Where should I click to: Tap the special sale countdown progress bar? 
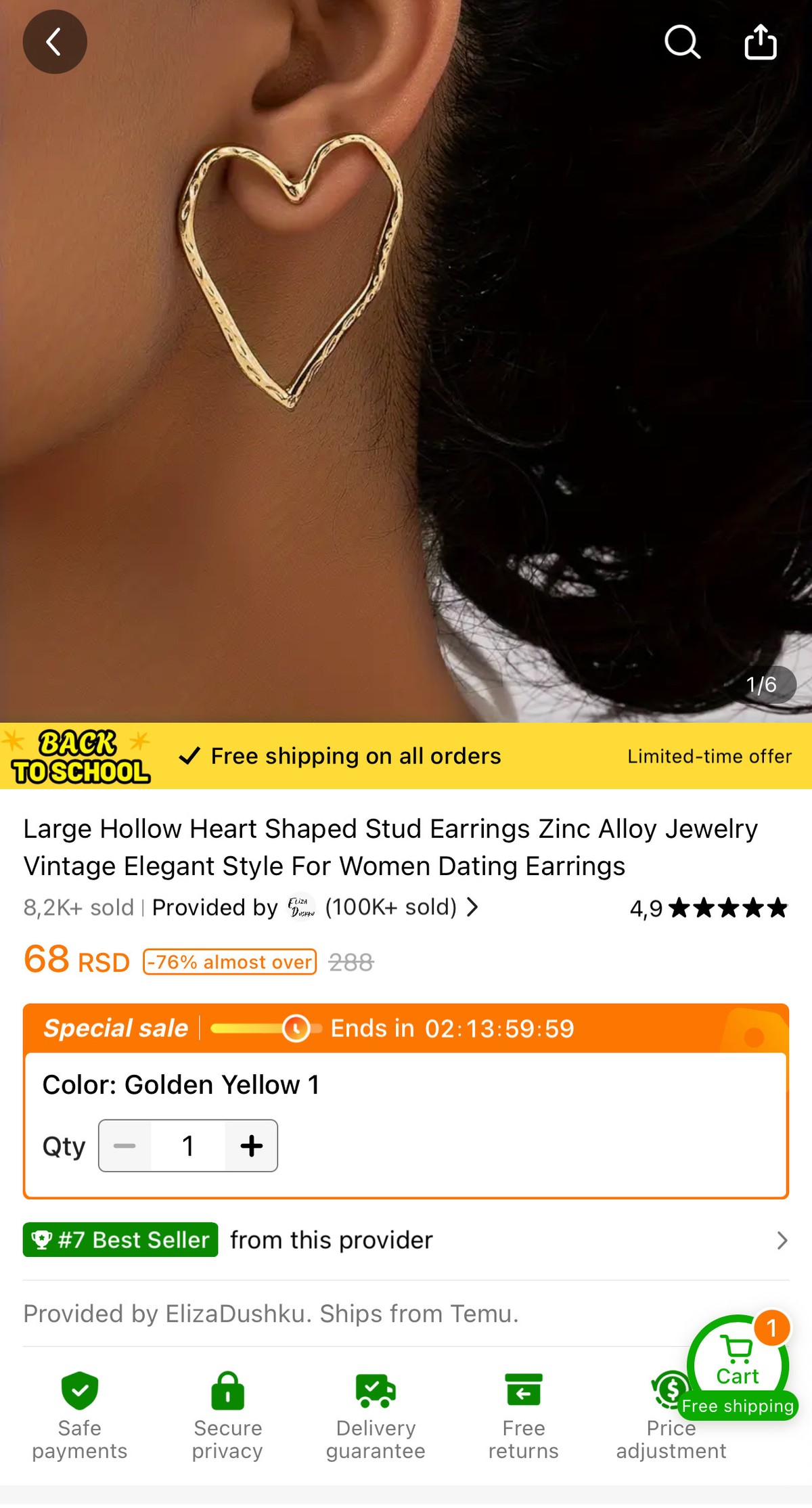point(265,1028)
